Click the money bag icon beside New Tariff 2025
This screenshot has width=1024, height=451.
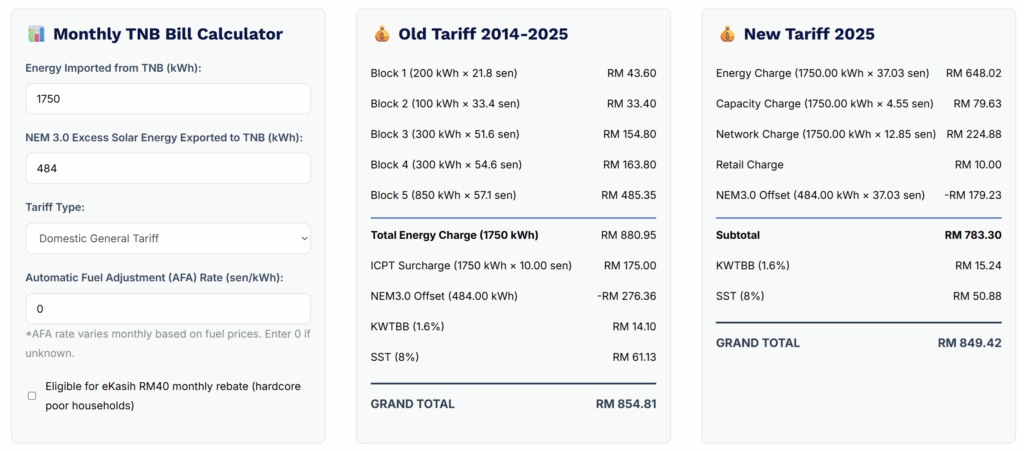pos(727,34)
